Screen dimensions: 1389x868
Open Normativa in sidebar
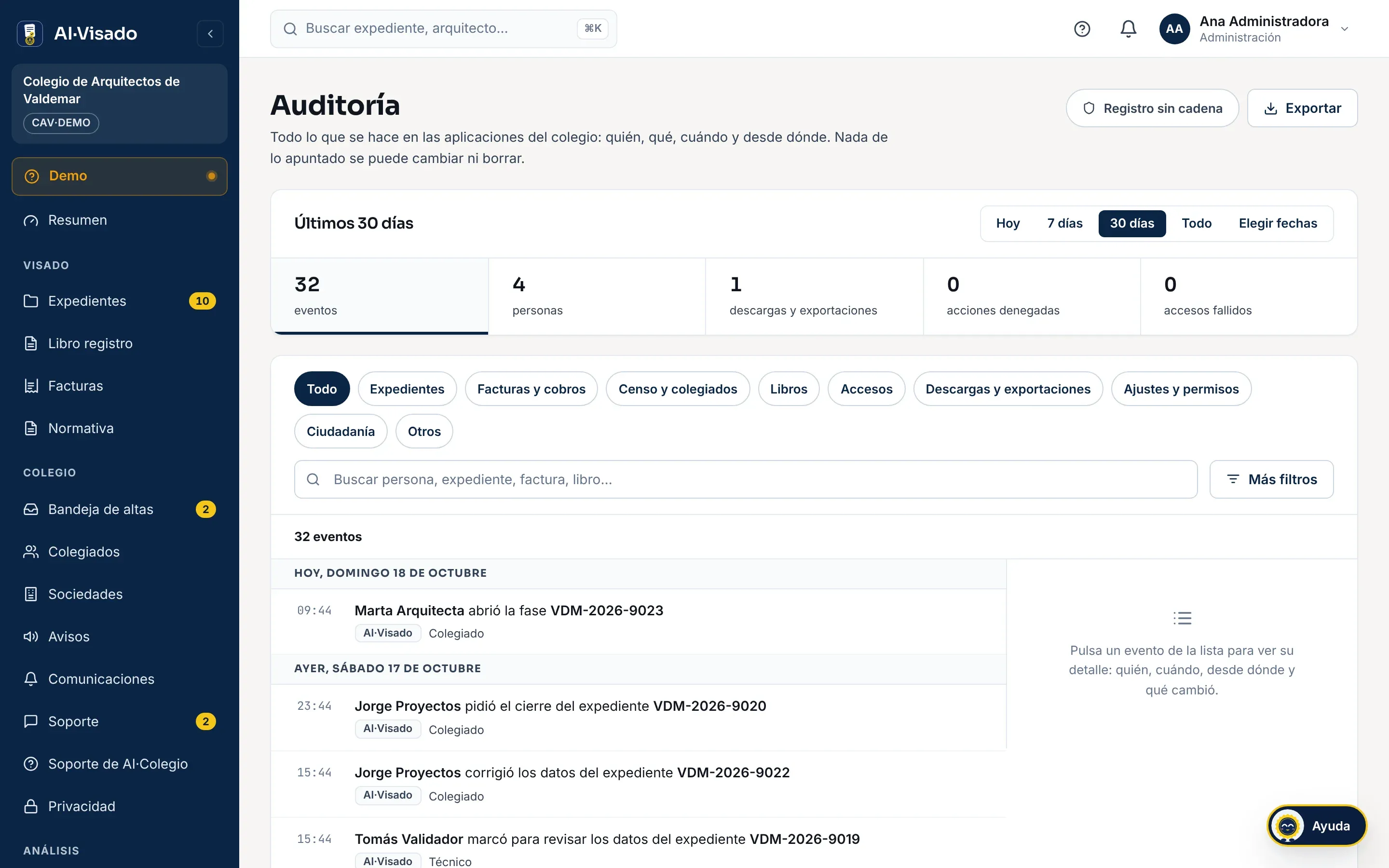(120, 428)
